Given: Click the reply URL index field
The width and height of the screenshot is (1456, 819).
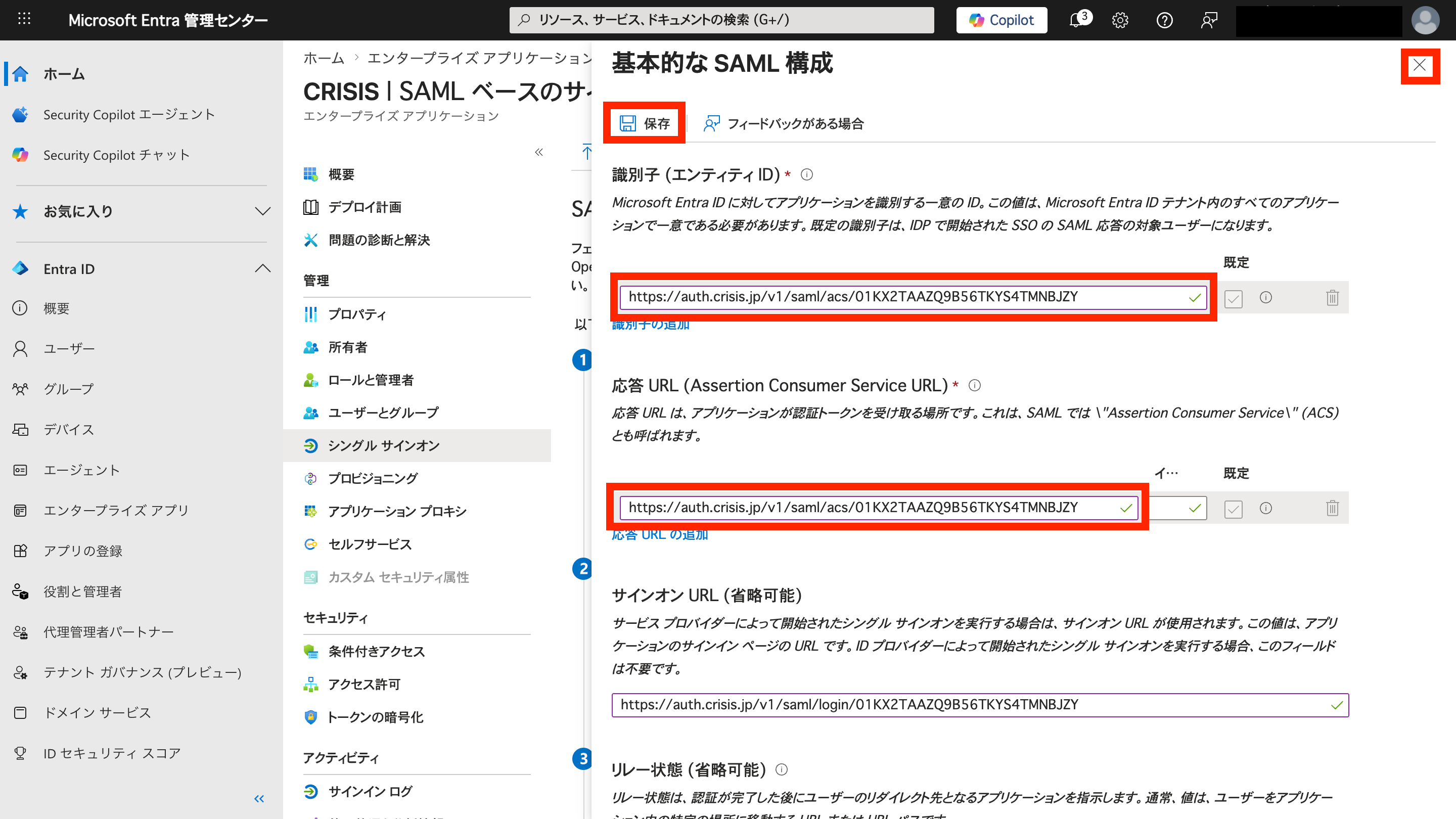Looking at the screenshot, I should point(1178,508).
